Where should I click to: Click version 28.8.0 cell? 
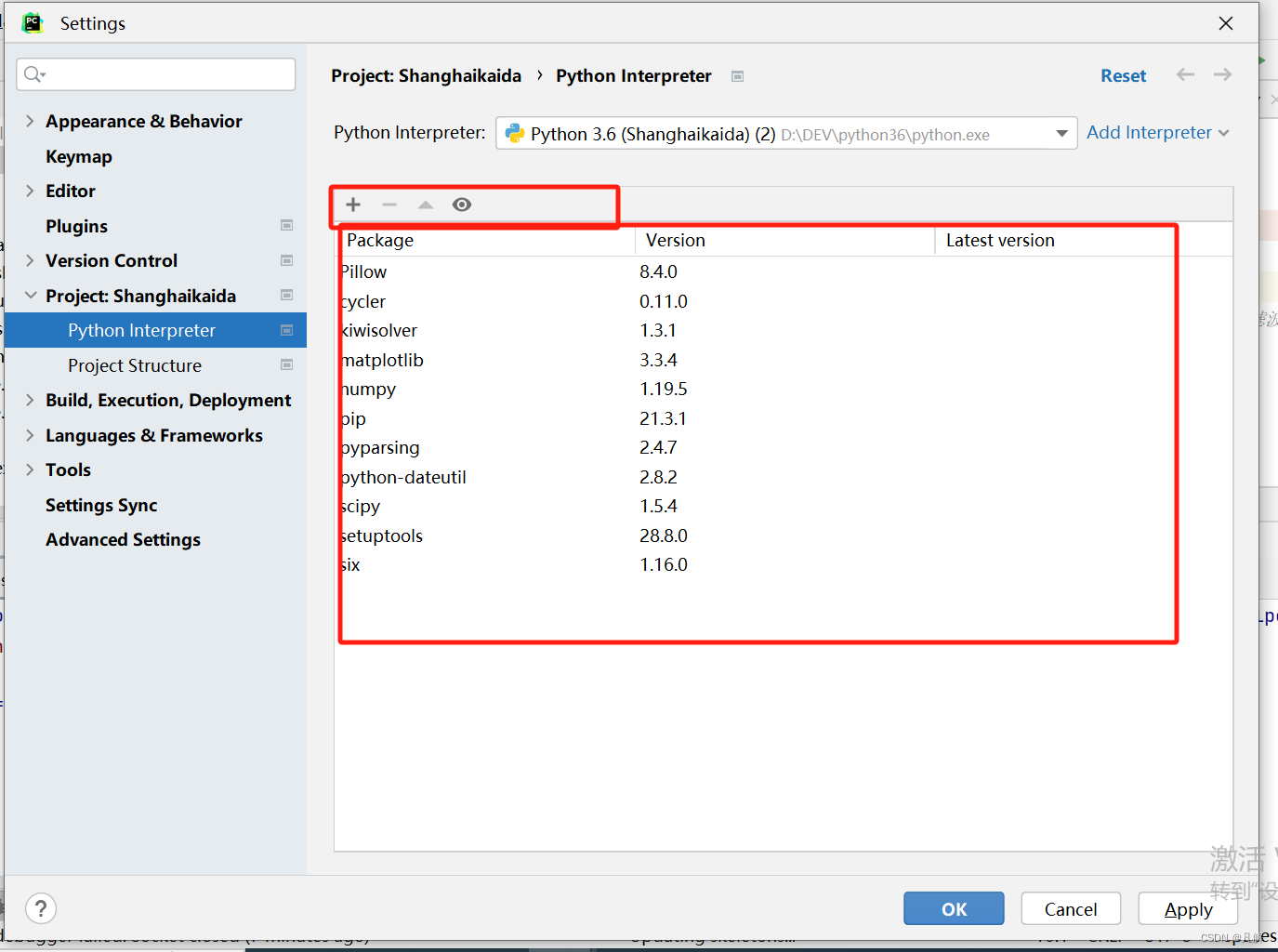[x=664, y=535]
